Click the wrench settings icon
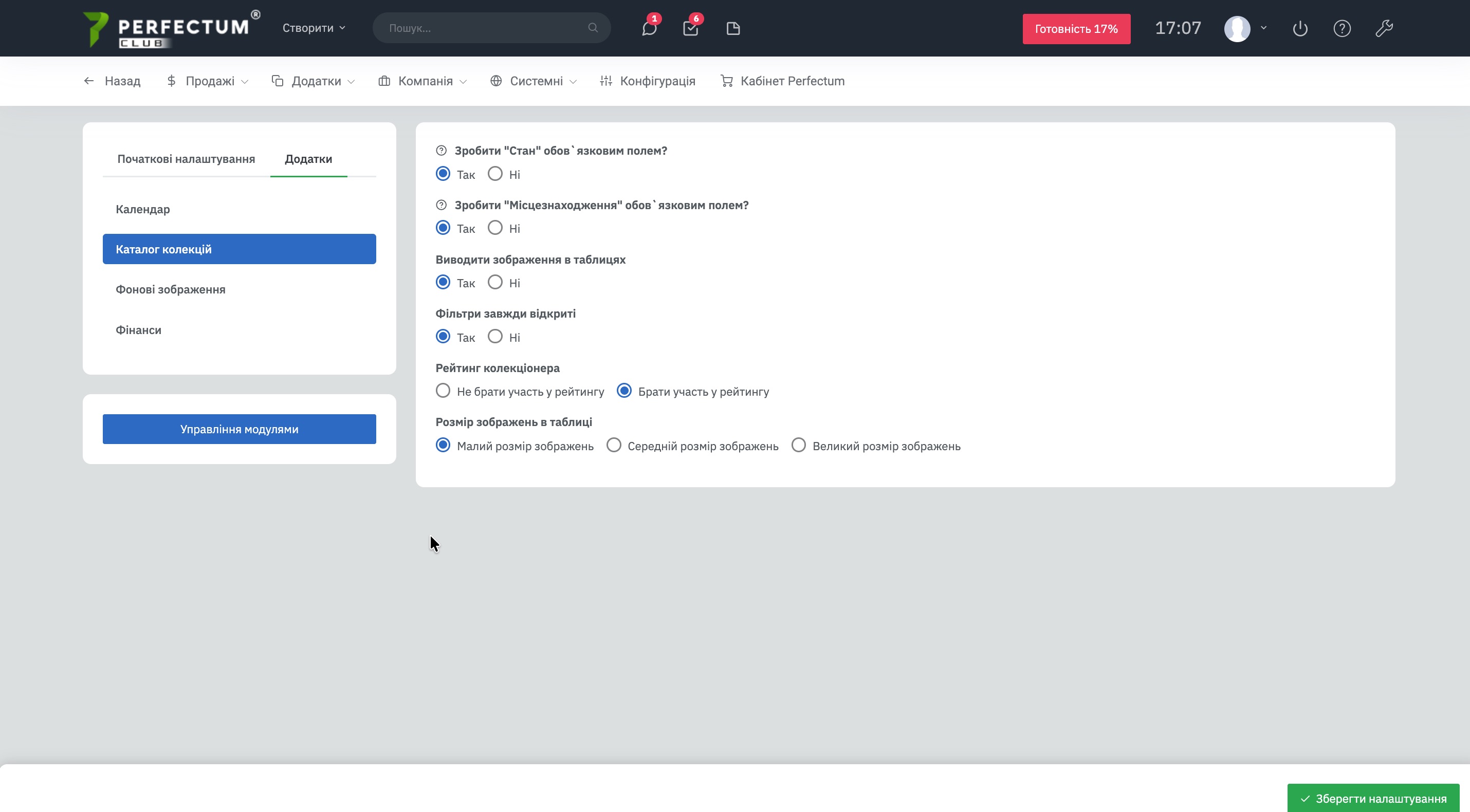This screenshot has width=1470, height=812. (1384, 28)
